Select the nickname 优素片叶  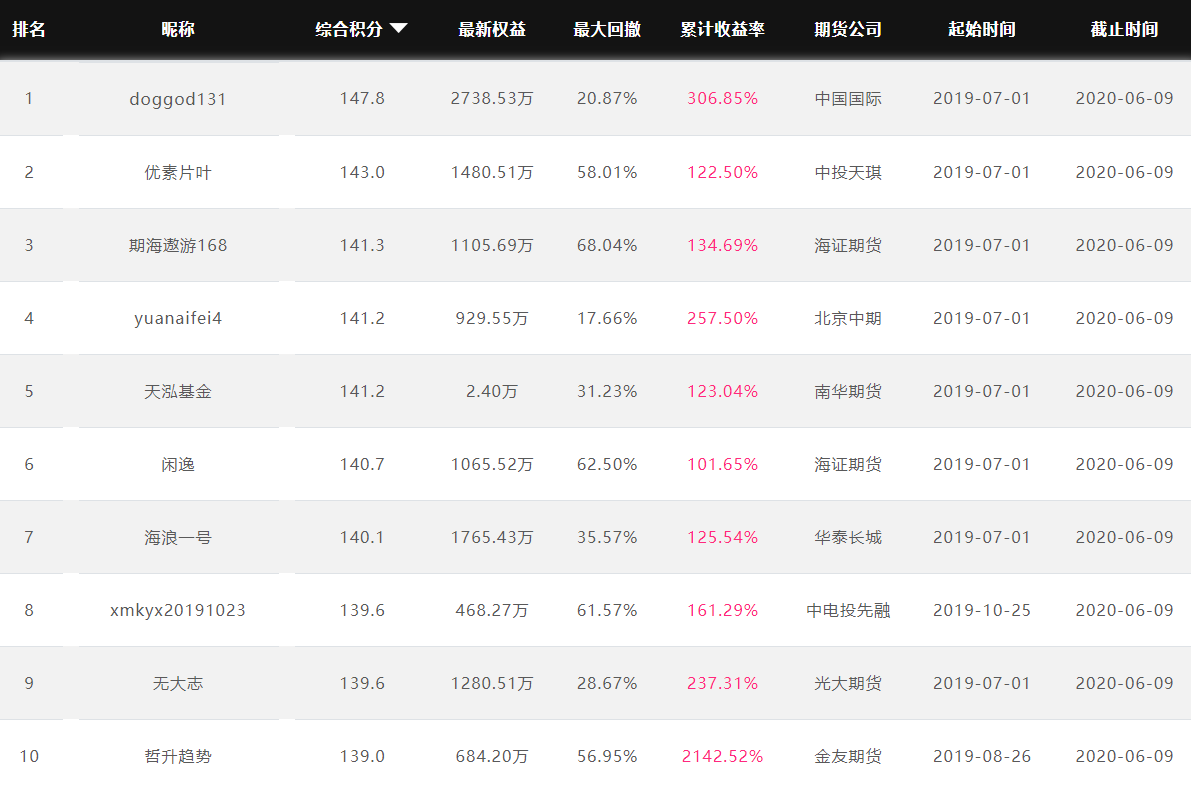click(x=178, y=172)
